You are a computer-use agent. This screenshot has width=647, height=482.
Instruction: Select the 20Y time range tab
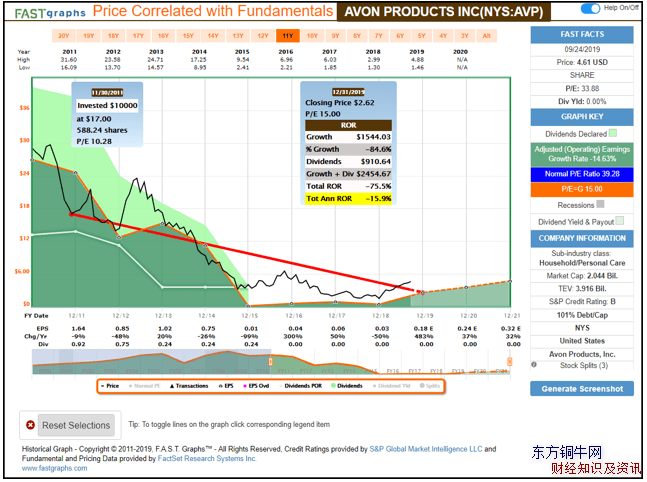point(64,36)
